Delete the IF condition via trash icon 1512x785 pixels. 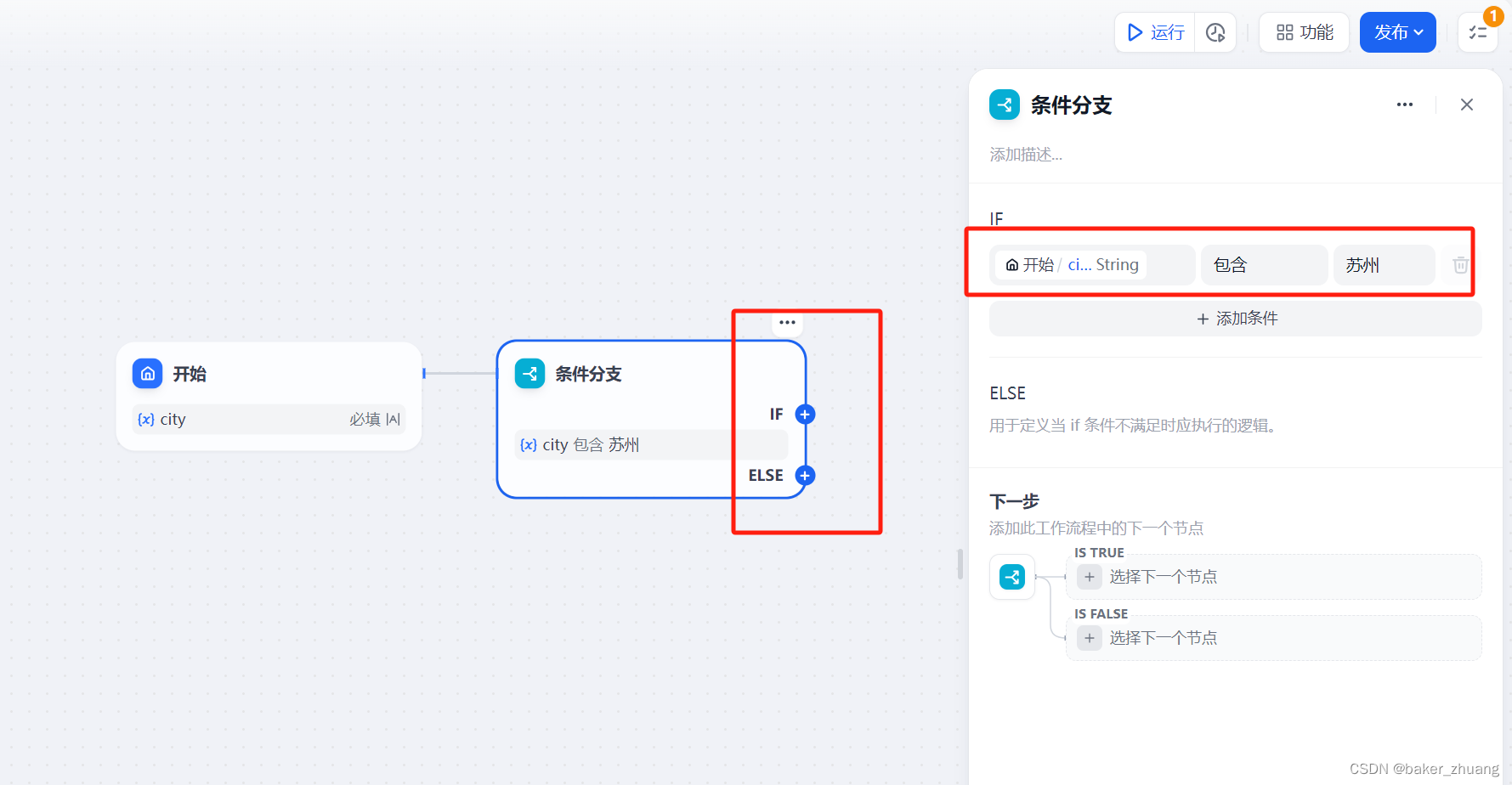1460,264
